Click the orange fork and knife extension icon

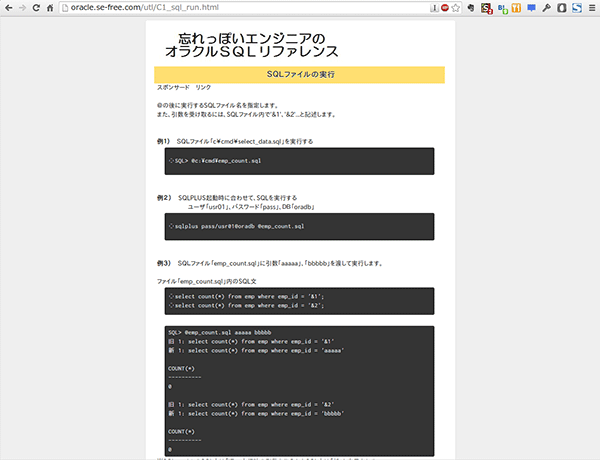pos(516,8)
